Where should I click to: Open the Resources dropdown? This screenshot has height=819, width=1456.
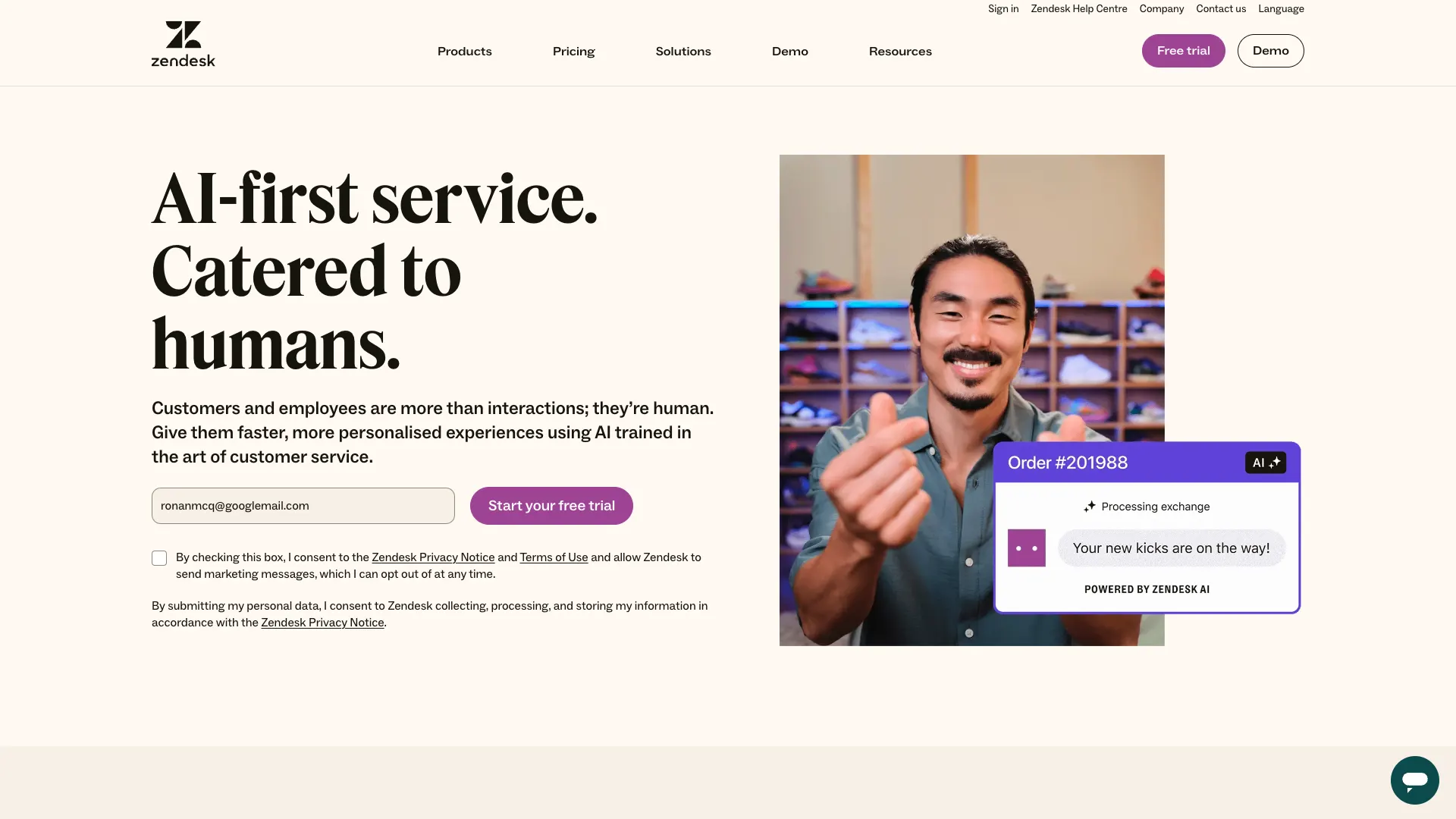pos(900,52)
